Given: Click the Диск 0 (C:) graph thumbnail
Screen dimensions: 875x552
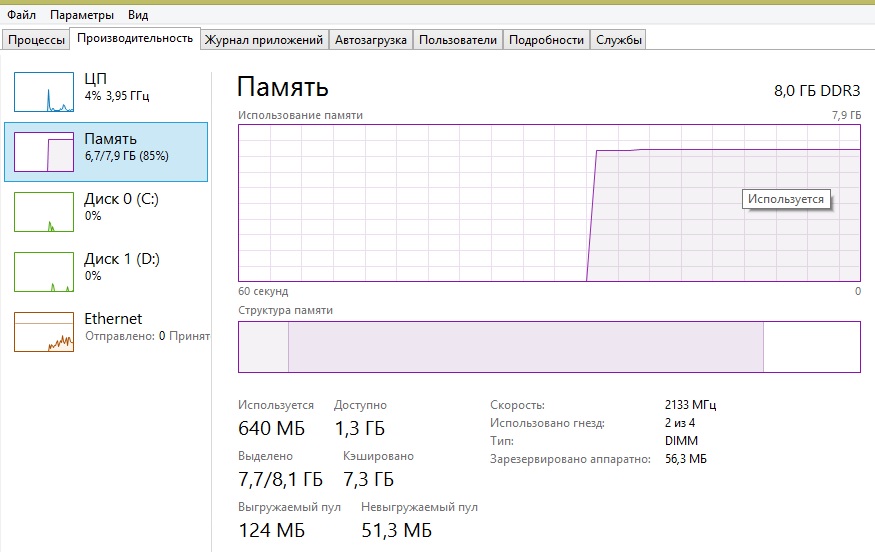Looking at the screenshot, I should coord(44,212).
